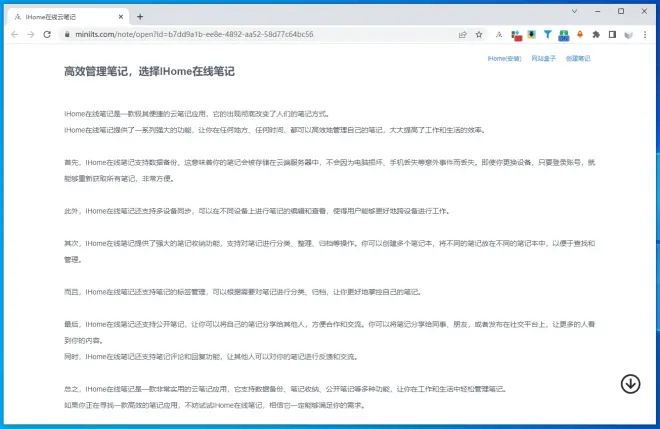This screenshot has height=429, width=660.
Task: Click the share page icon in address bar
Action: pos(462,34)
